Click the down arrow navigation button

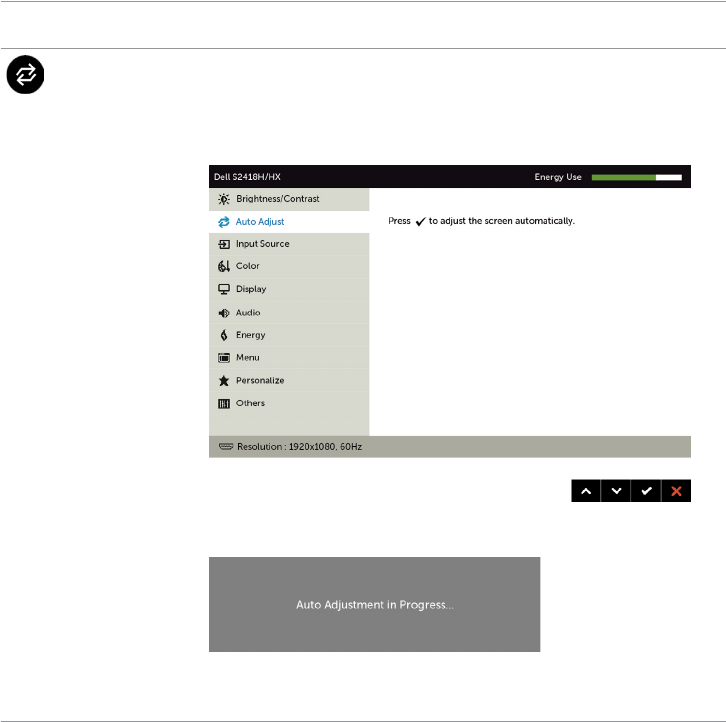616,491
